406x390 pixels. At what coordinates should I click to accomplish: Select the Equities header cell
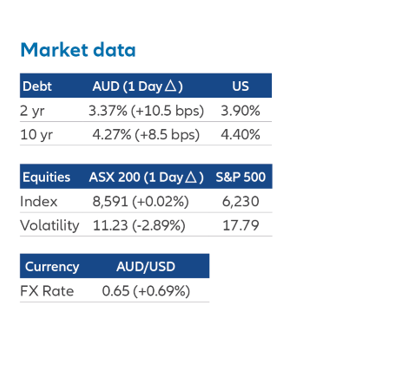[x=46, y=177]
